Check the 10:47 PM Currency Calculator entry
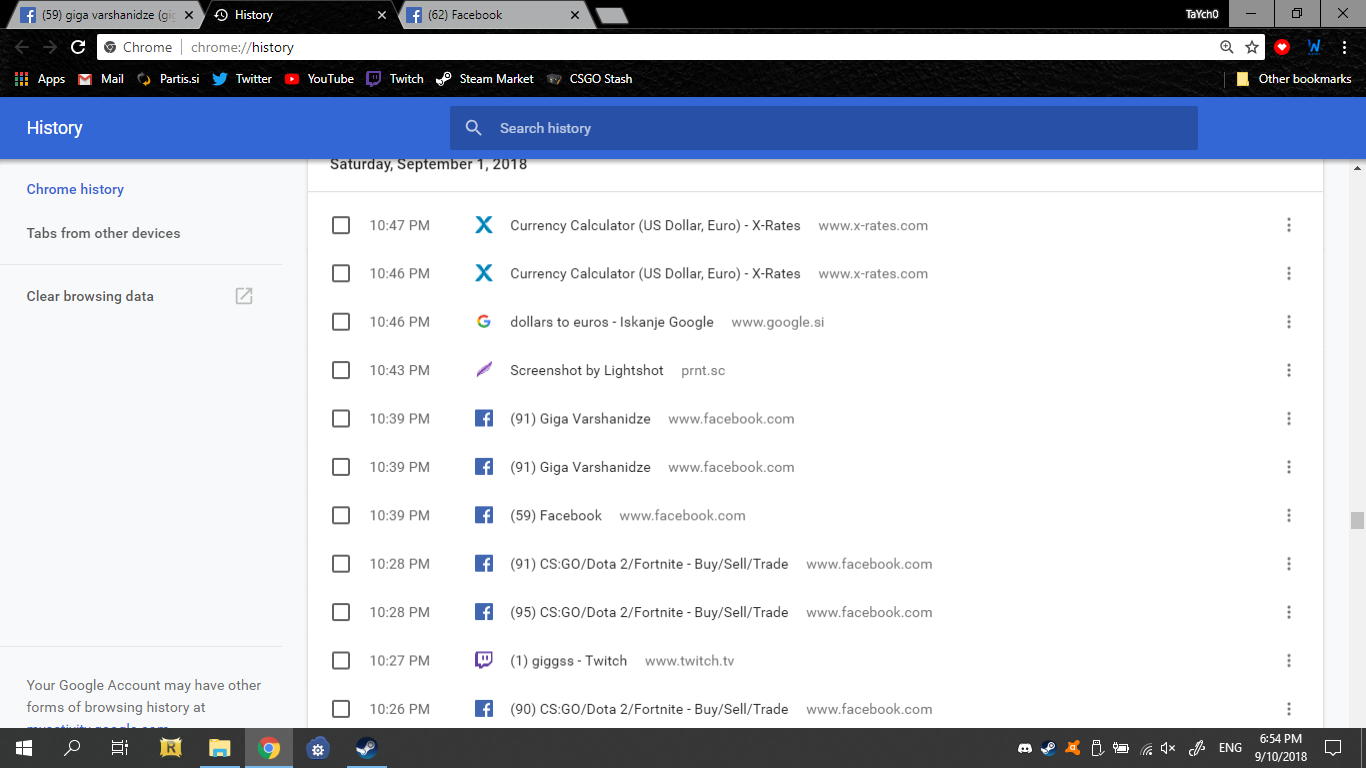The width and height of the screenshot is (1366, 768). coord(341,226)
